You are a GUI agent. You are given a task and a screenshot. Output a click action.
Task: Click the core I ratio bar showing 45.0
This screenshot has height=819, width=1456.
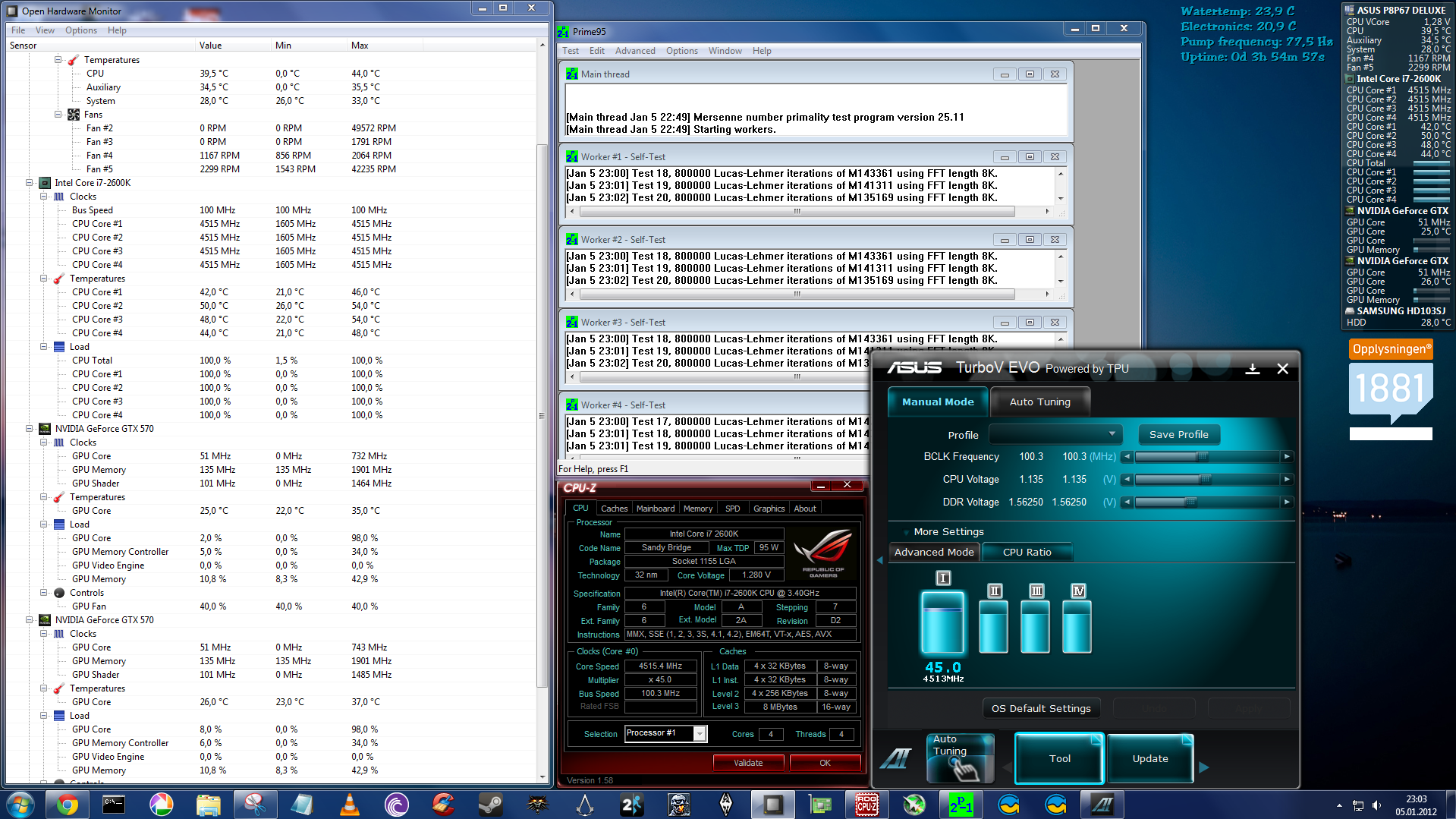tap(943, 622)
